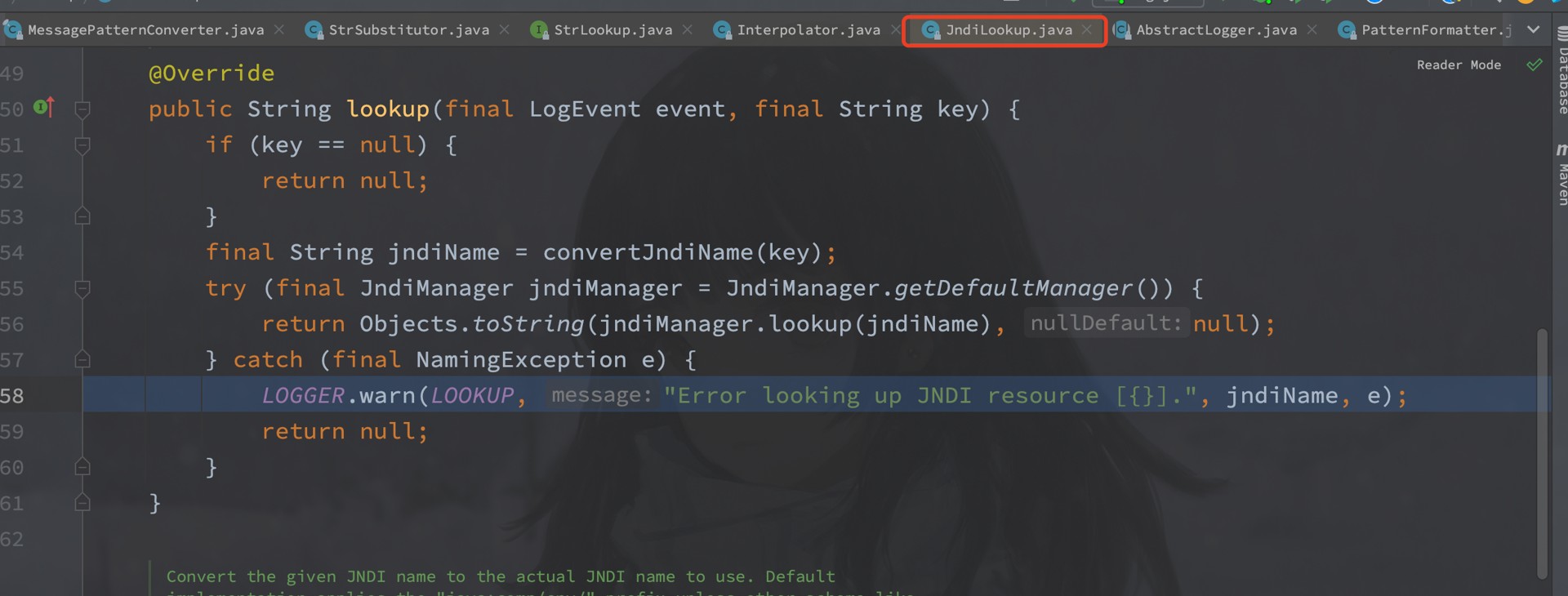Click the lookup method name on line 50
Image resolution: width=1568 pixels, height=596 pixels.
point(388,109)
